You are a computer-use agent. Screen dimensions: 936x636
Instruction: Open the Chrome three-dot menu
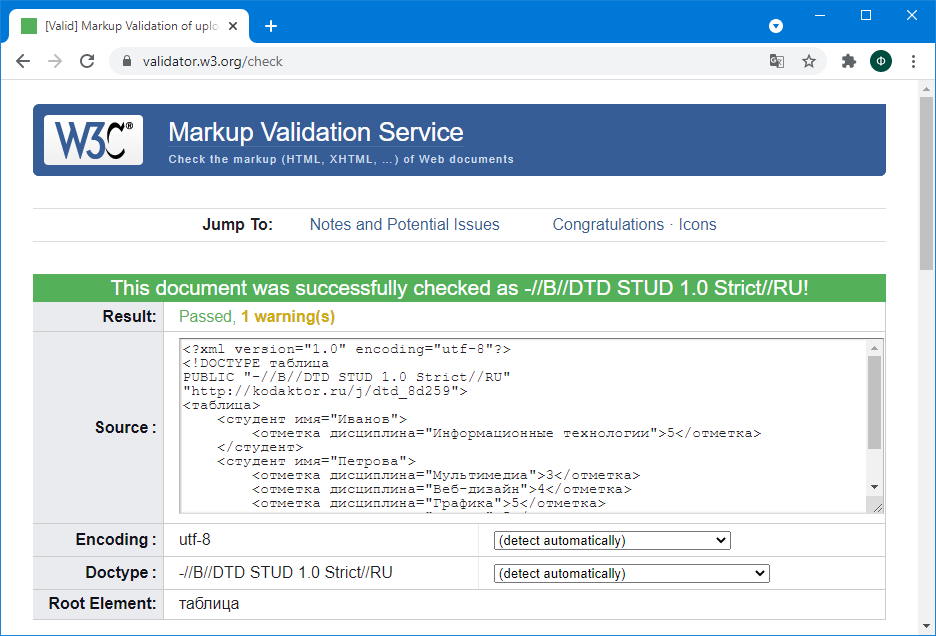click(x=913, y=61)
